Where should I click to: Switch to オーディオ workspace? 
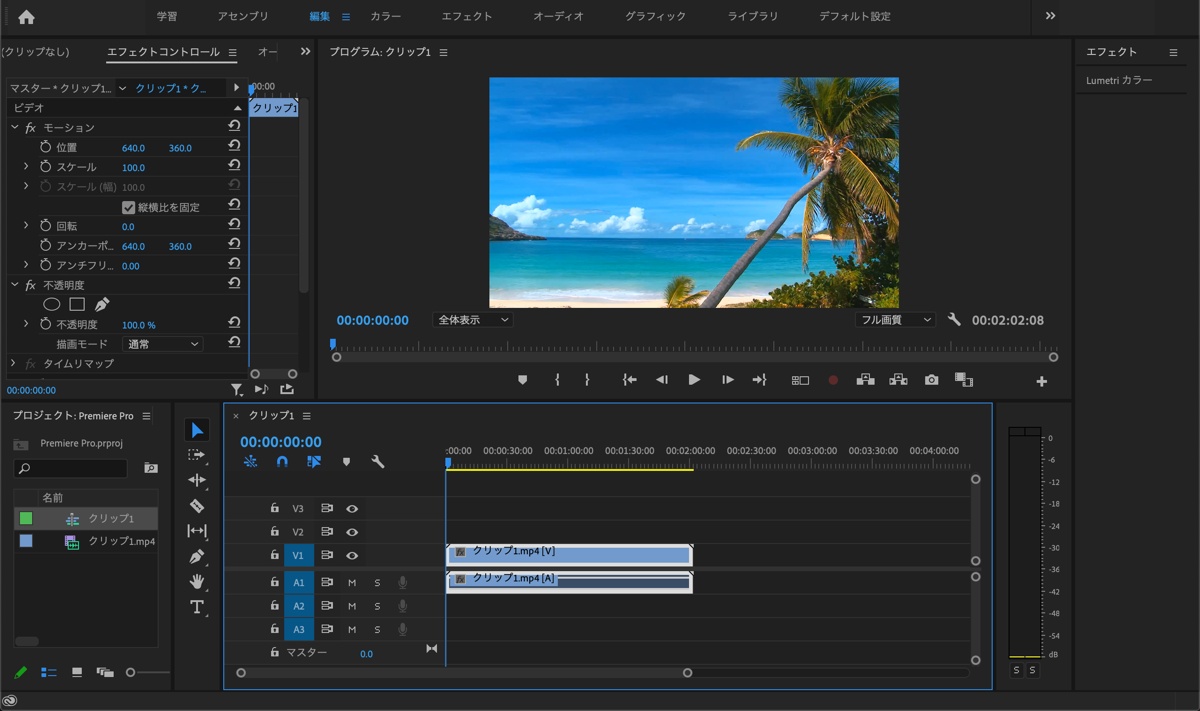(559, 17)
